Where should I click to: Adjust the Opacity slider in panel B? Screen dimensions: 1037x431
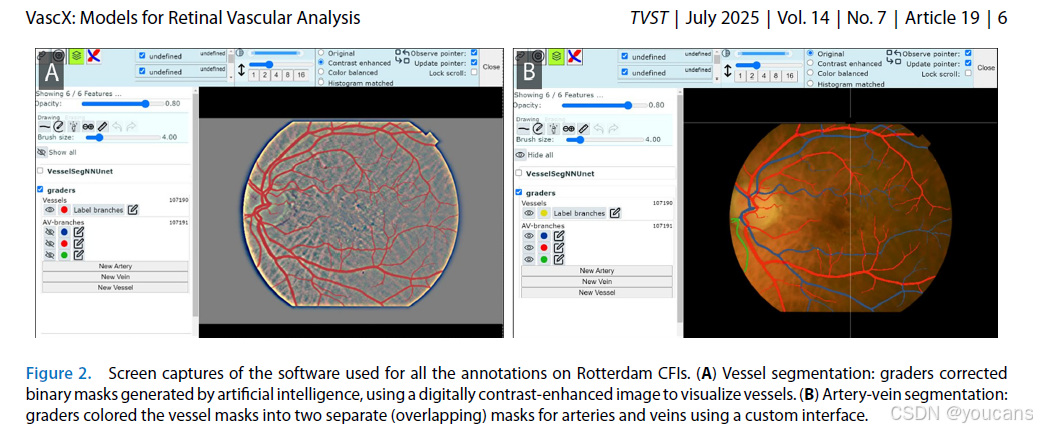click(604, 105)
